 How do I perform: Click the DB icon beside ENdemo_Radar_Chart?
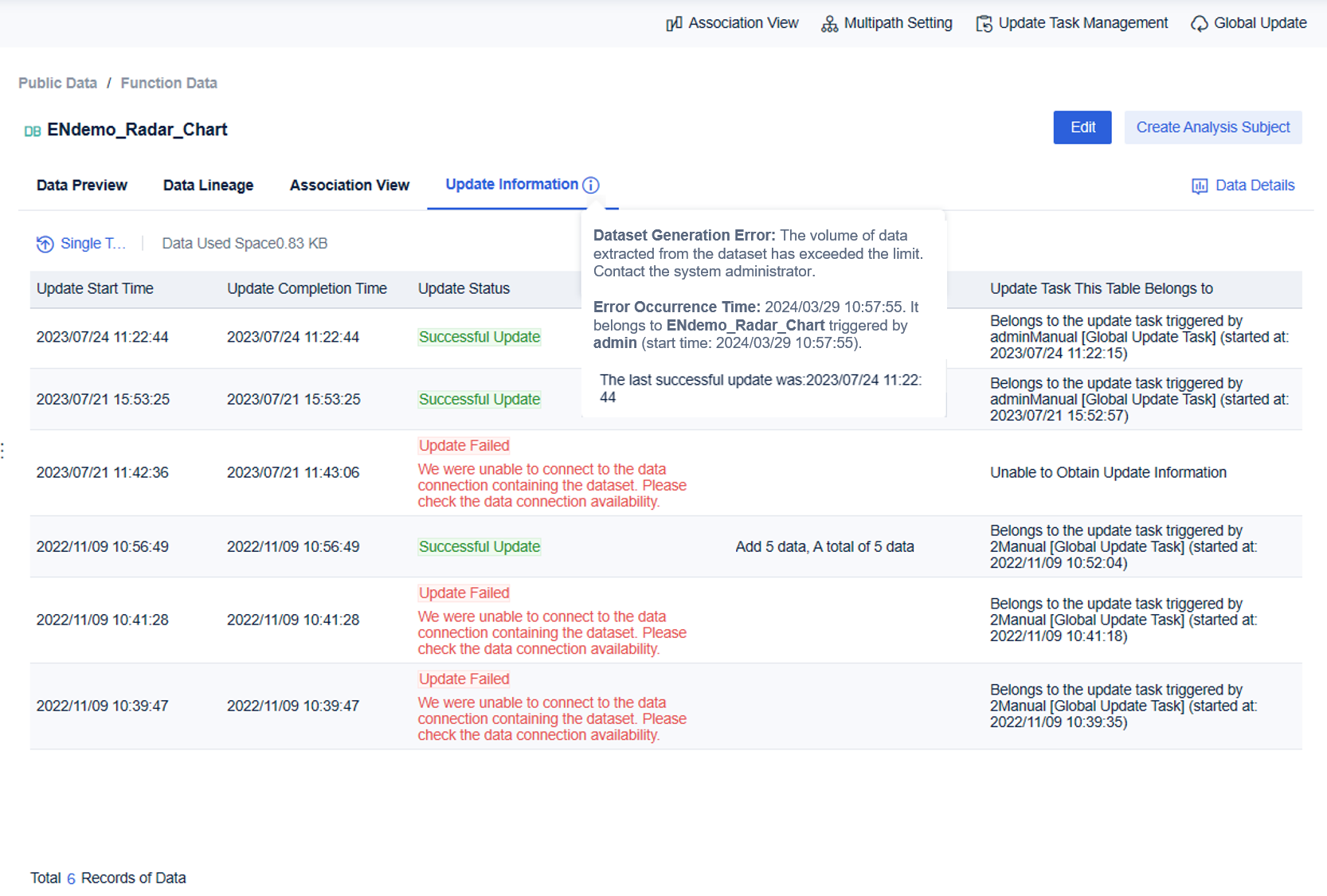click(x=33, y=129)
